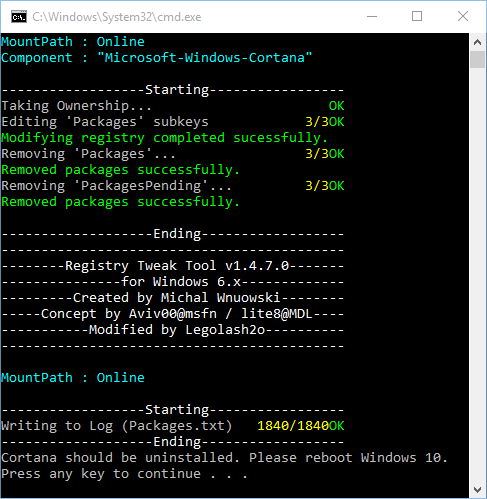Click the title text C:\Windows\System32\cmd.exe
487x499 pixels.
117,17
